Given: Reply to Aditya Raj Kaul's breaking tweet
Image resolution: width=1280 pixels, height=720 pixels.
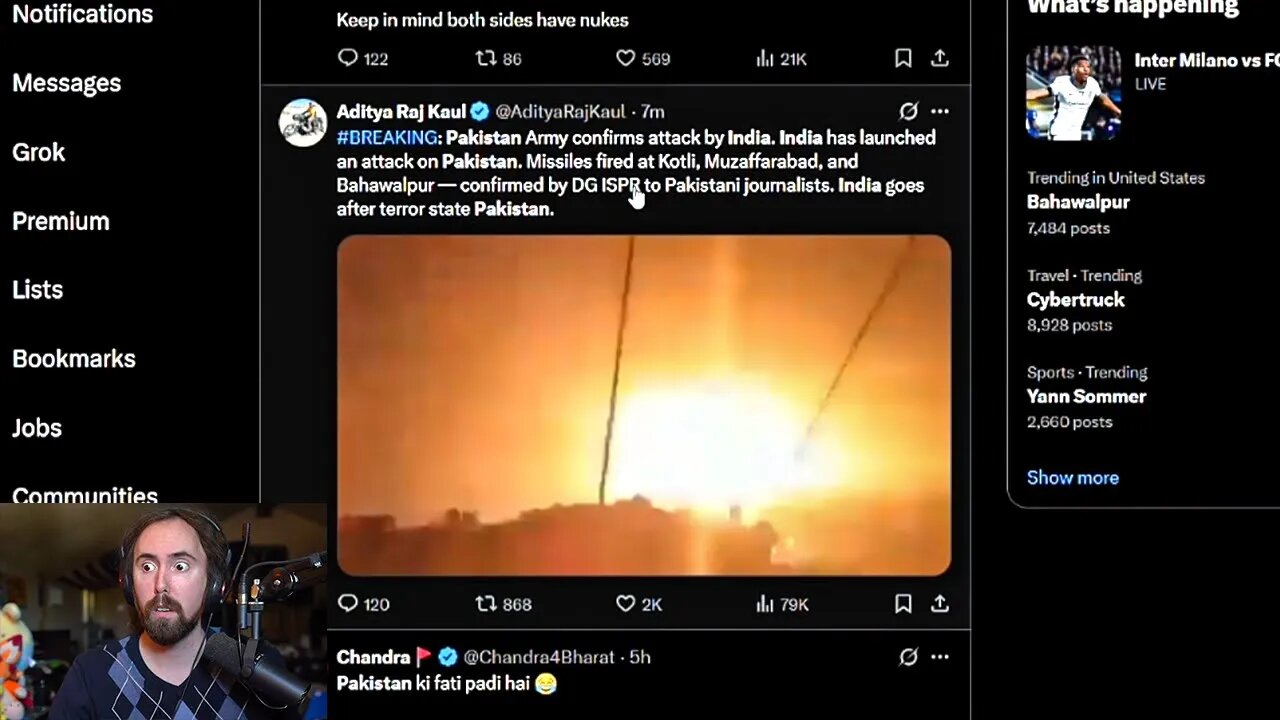Looking at the screenshot, I should pos(348,604).
